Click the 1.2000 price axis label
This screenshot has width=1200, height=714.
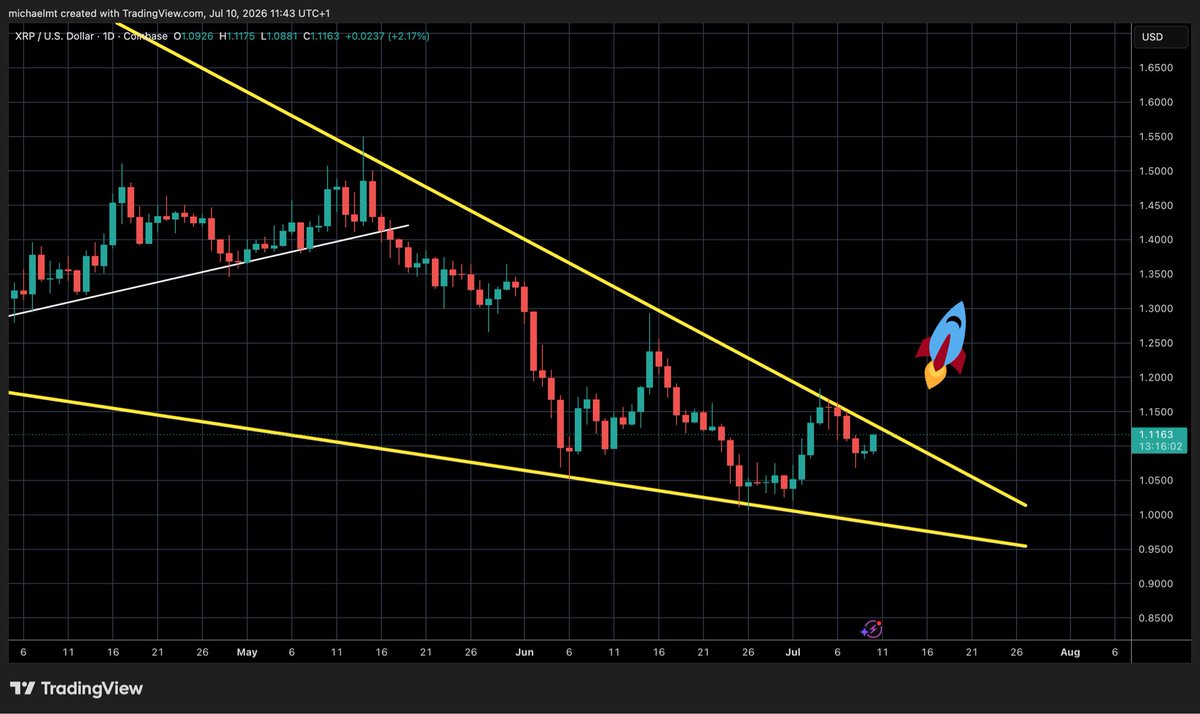(x=1157, y=378)
